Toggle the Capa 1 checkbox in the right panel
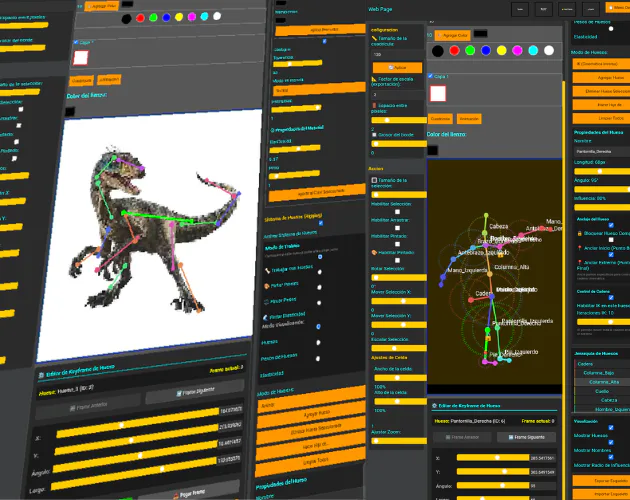Viewport: 630px width, 500px height. (430, 76)
